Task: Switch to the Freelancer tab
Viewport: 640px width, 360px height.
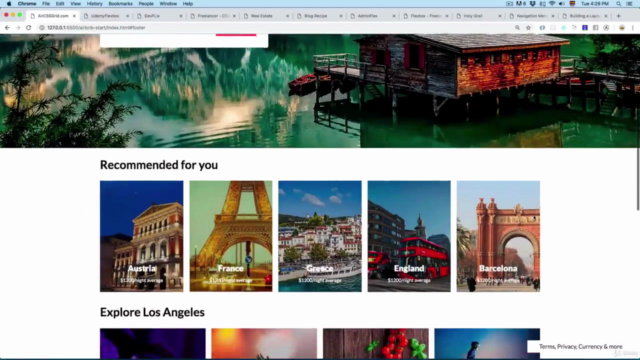Action: pos(212,16)
